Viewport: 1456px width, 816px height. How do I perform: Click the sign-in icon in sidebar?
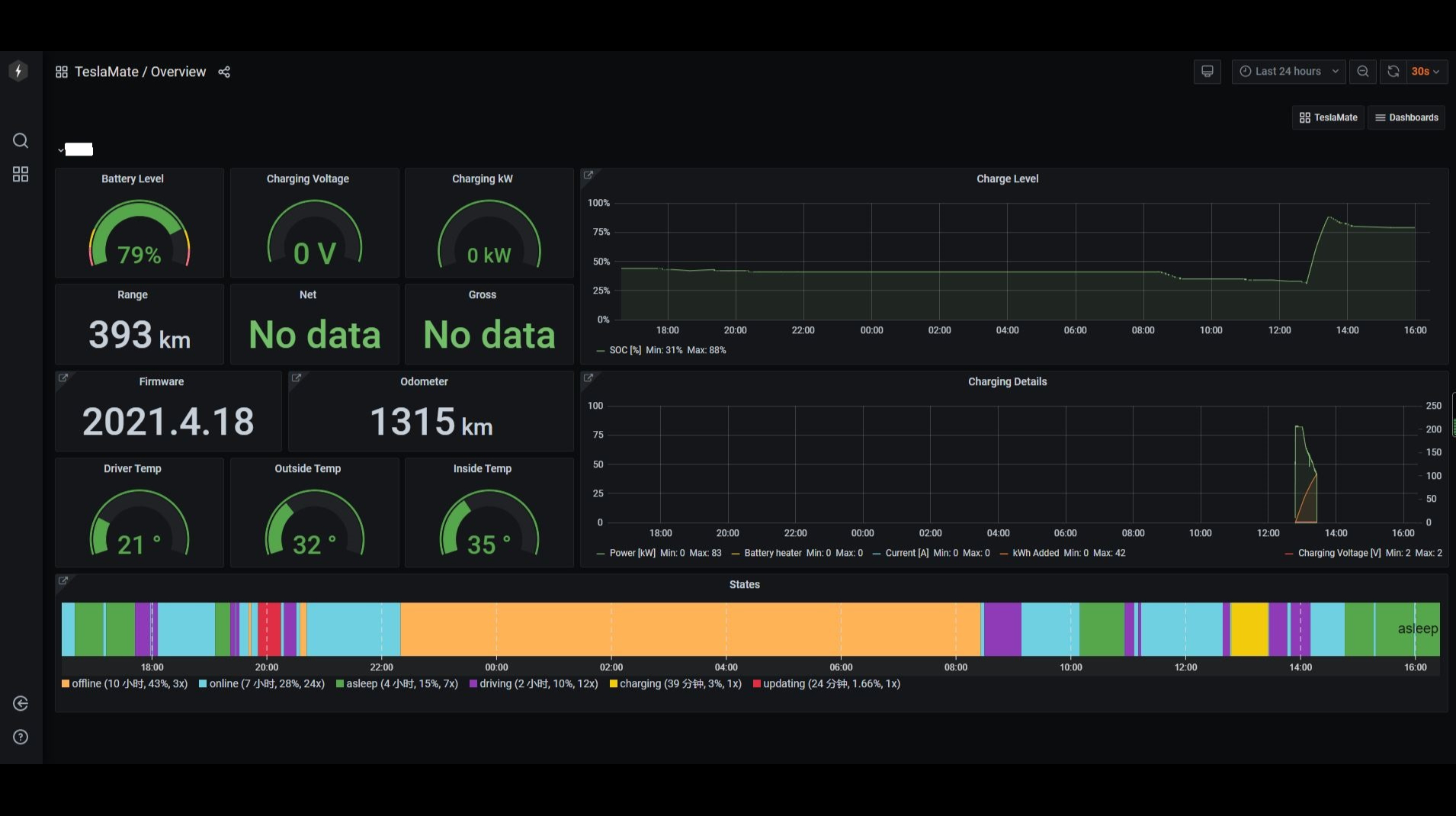(x=21, y=703)
